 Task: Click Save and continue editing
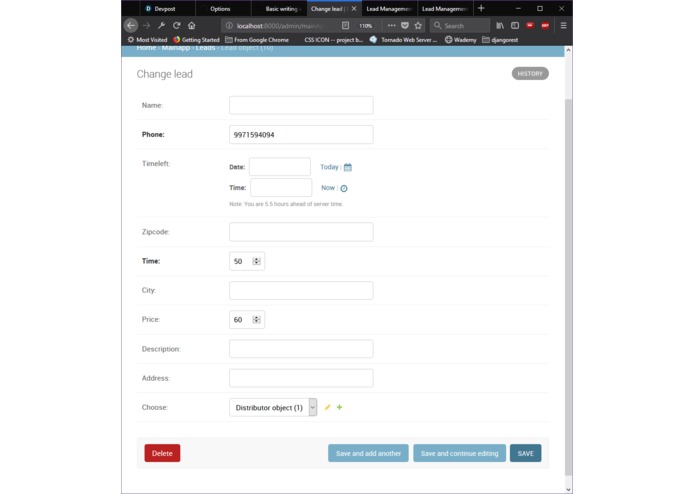pos(460,453)
